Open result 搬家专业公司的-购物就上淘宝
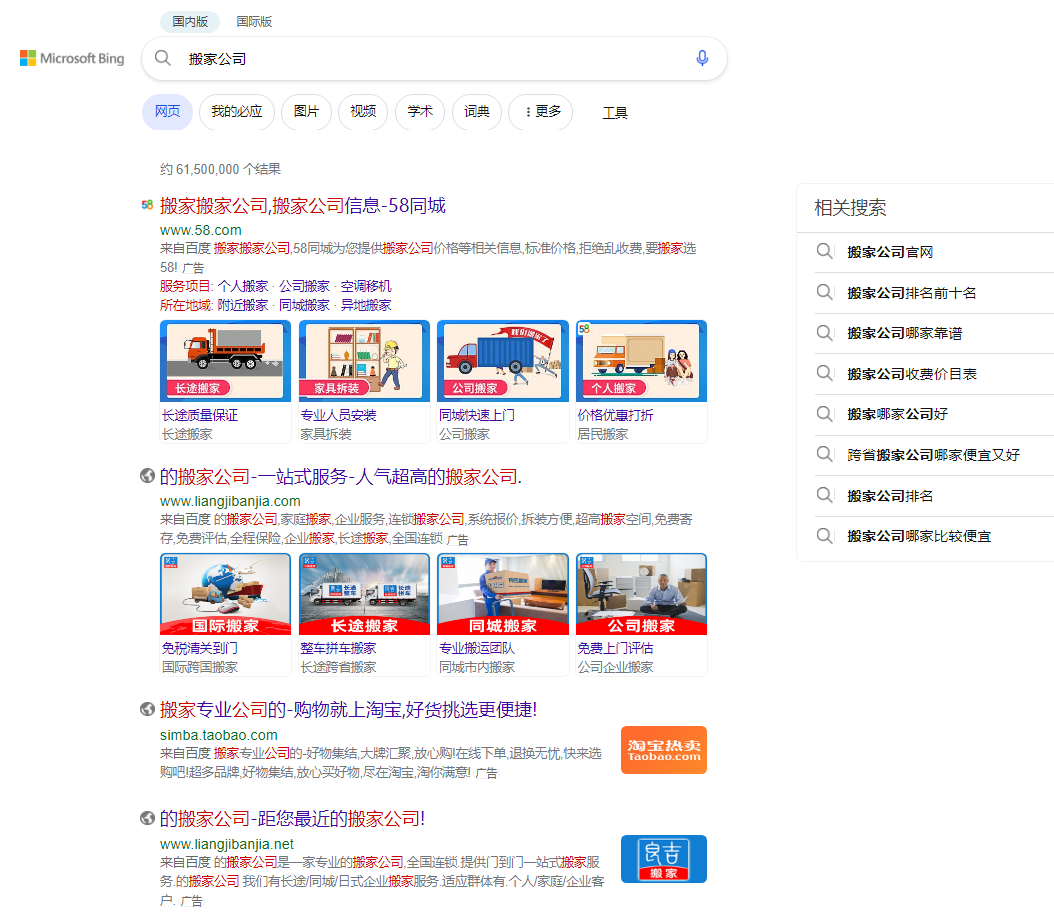Screen dimensions: 1054x914 point(348,710)
